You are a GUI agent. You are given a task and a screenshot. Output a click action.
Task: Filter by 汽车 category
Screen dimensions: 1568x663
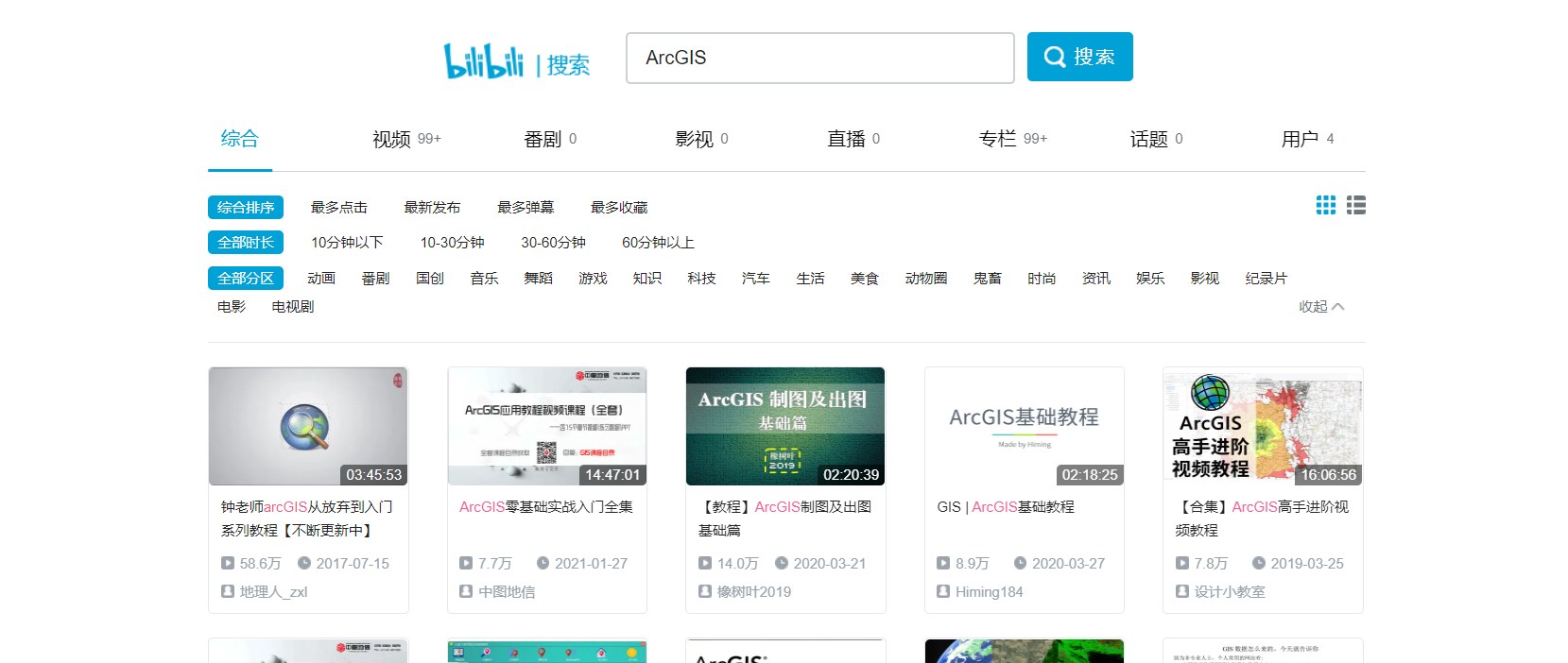[756, 278]
